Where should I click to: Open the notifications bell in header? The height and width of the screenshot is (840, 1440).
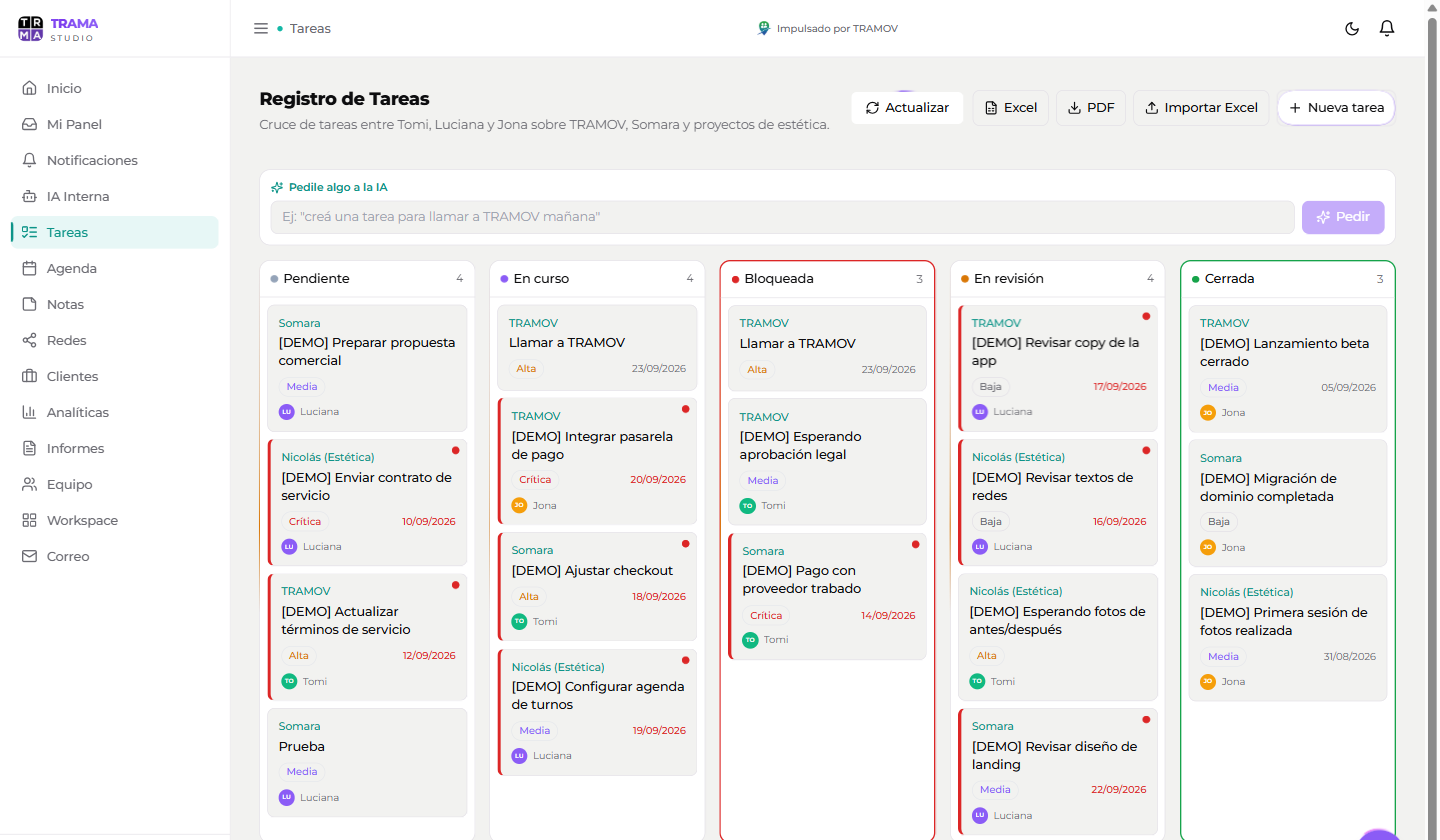[1386, 29]
